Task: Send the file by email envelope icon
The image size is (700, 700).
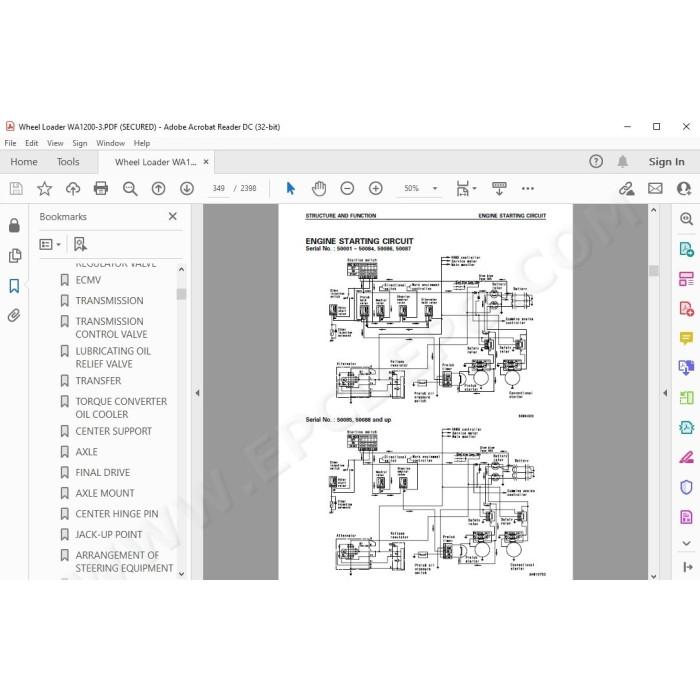Action: [x=655, y=188]
